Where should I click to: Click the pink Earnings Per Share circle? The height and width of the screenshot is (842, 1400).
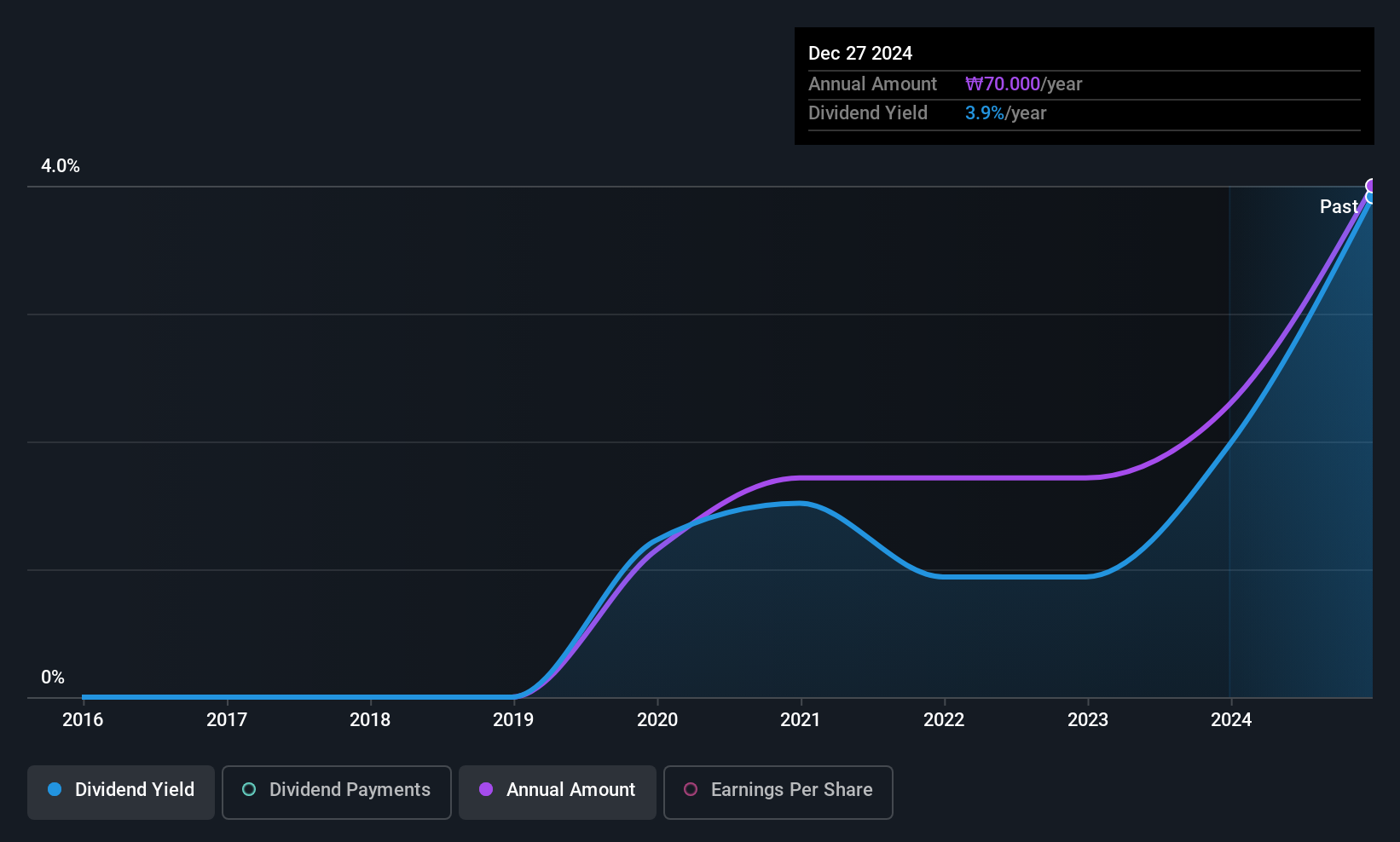click(691, 789)
